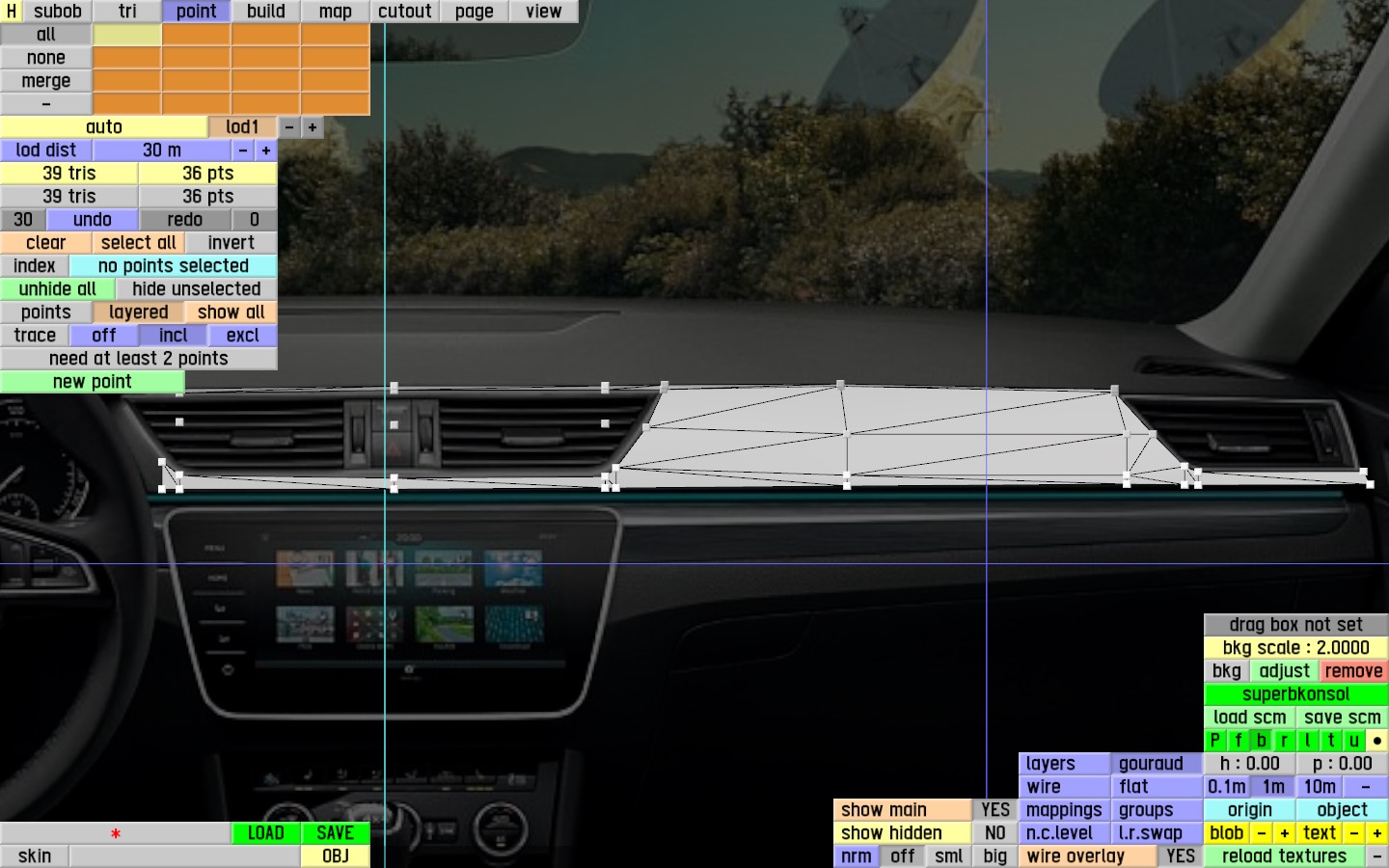The height and width of the screenshot is (868, 1389).
Task: Click the LOAD button
Action: (x=266, y=833)
